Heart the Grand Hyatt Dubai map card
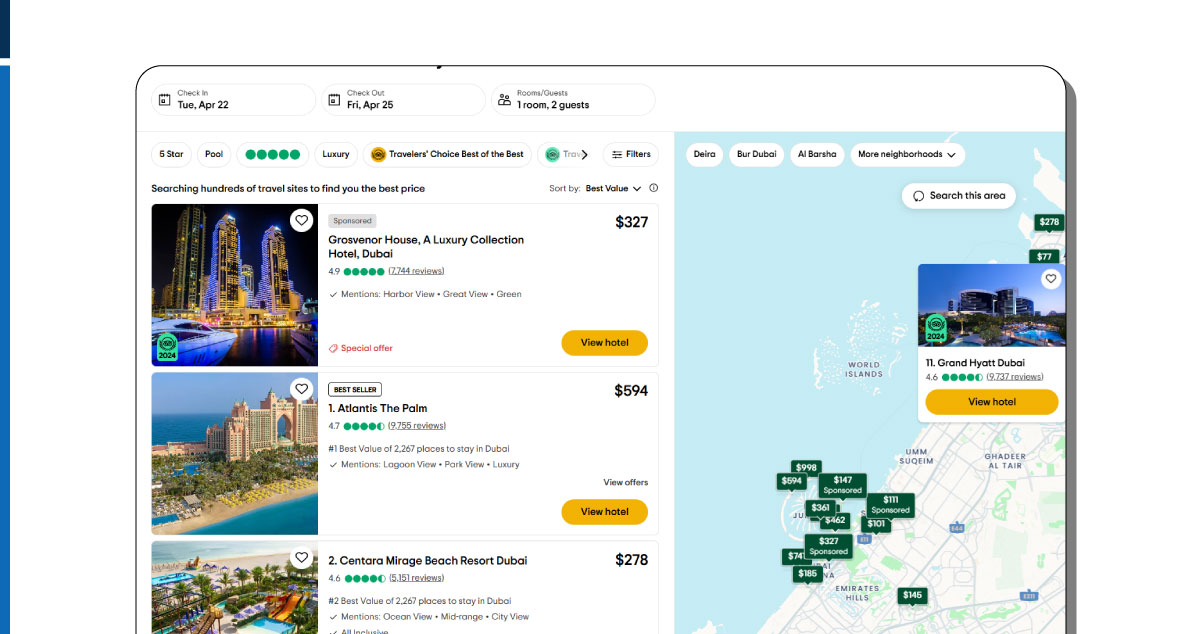This screenshot has height=634, width=1202. 1051,279
